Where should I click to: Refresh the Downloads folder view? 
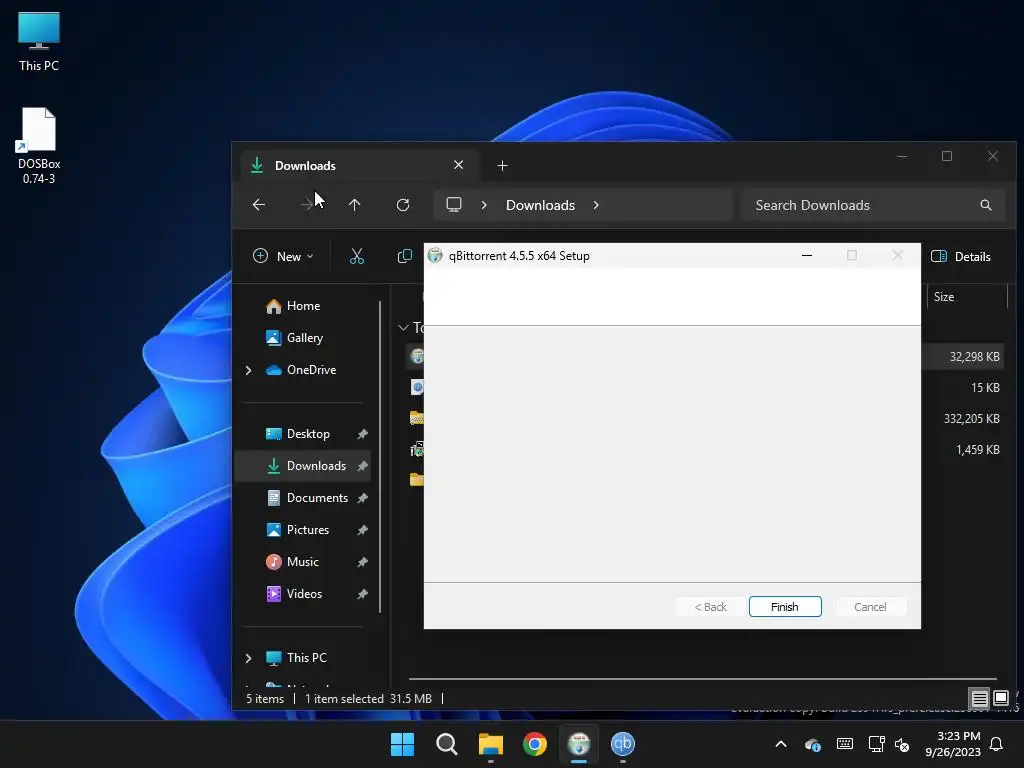click(x=403, y=205)
